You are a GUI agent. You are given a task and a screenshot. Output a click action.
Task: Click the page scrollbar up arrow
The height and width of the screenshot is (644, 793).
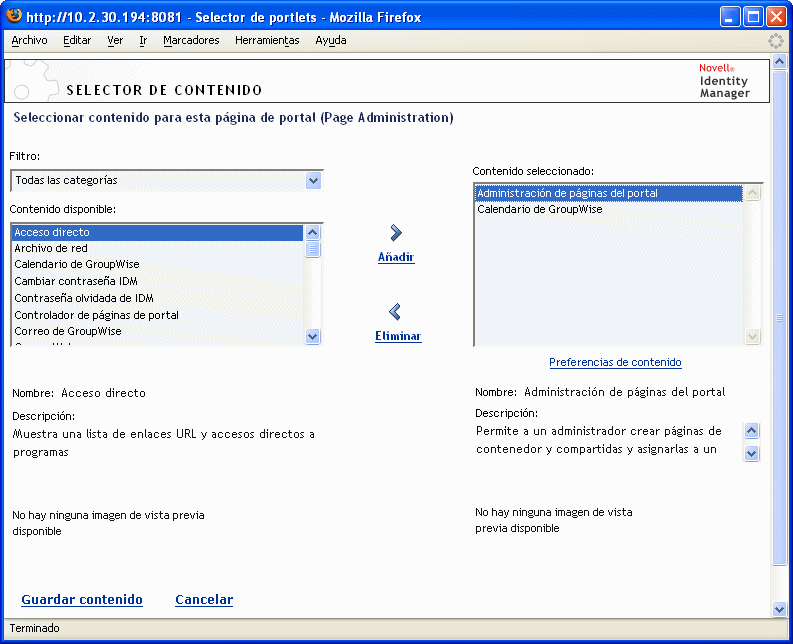click(779, 62)
